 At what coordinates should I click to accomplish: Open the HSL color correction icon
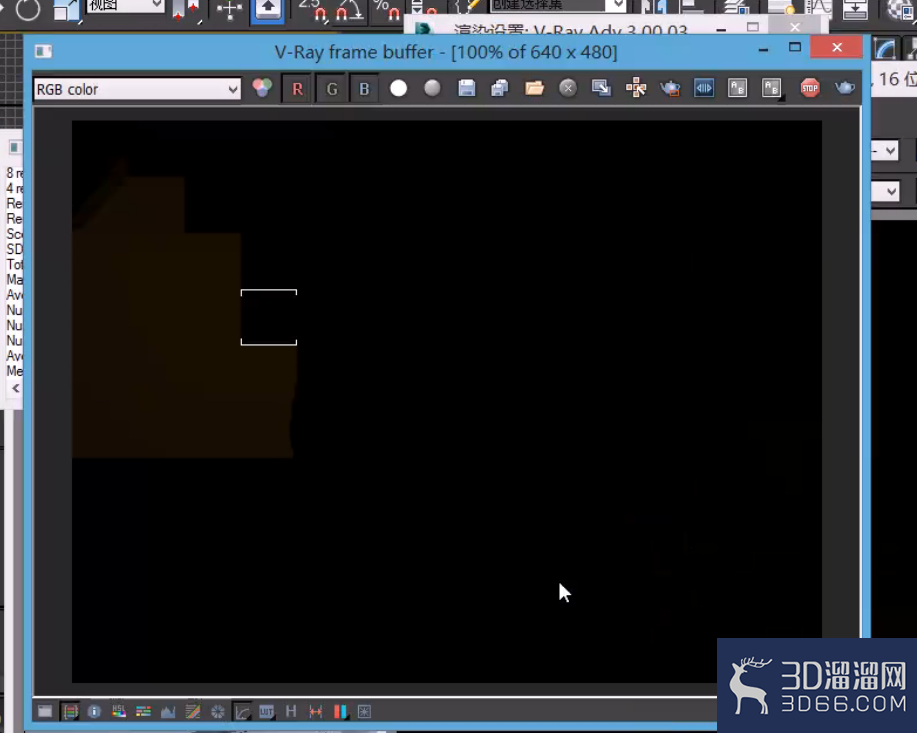pos(119,711)
